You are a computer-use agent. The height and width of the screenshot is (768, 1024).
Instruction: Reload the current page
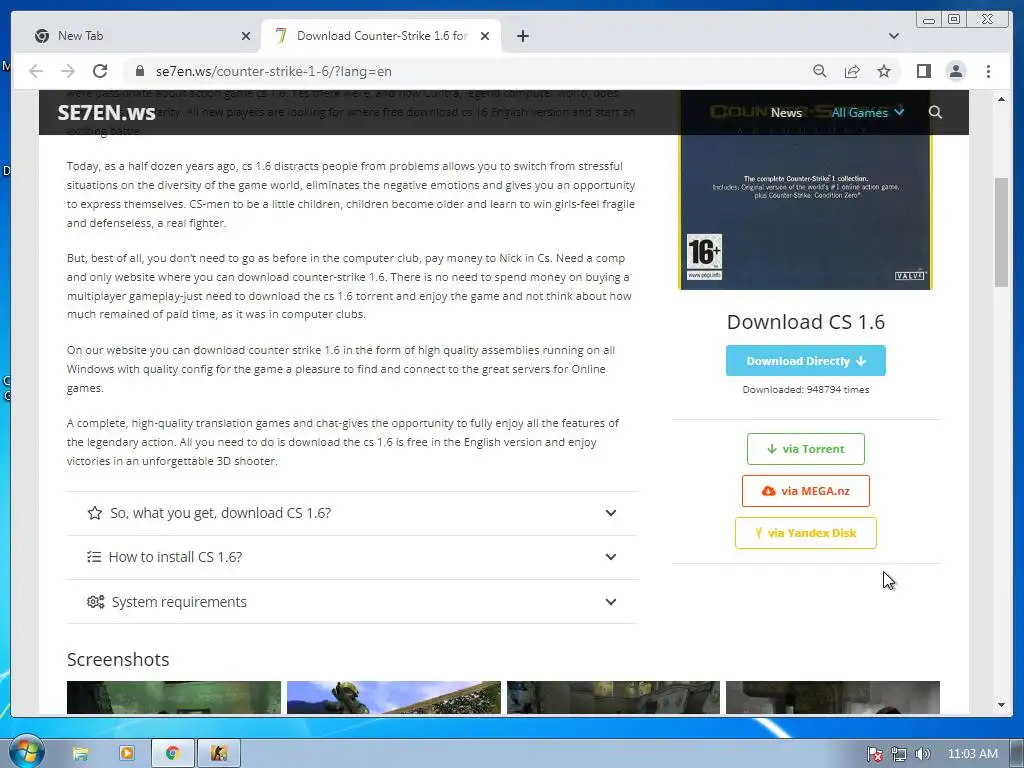100,71
